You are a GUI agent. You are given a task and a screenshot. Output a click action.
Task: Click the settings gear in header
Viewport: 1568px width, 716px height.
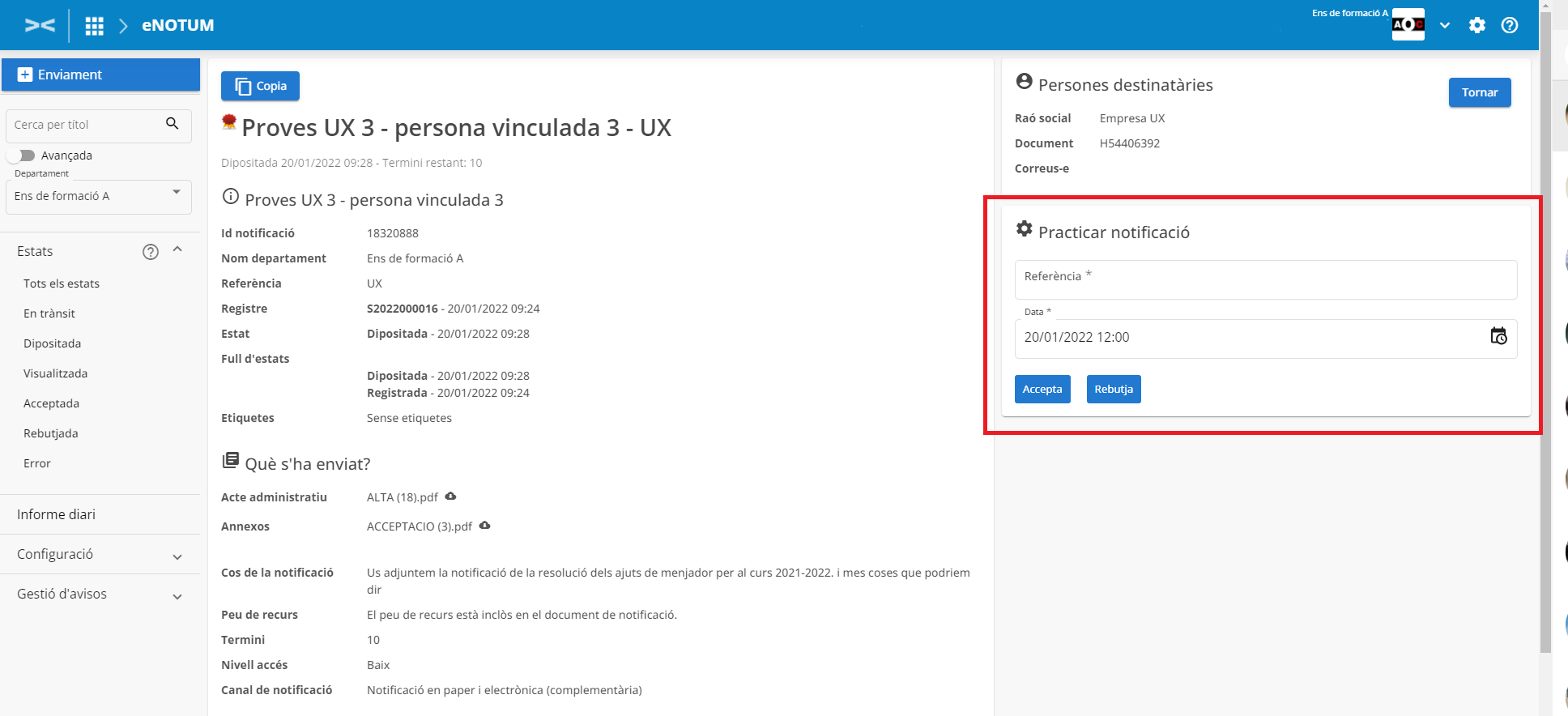click(x=1477, y=25)
